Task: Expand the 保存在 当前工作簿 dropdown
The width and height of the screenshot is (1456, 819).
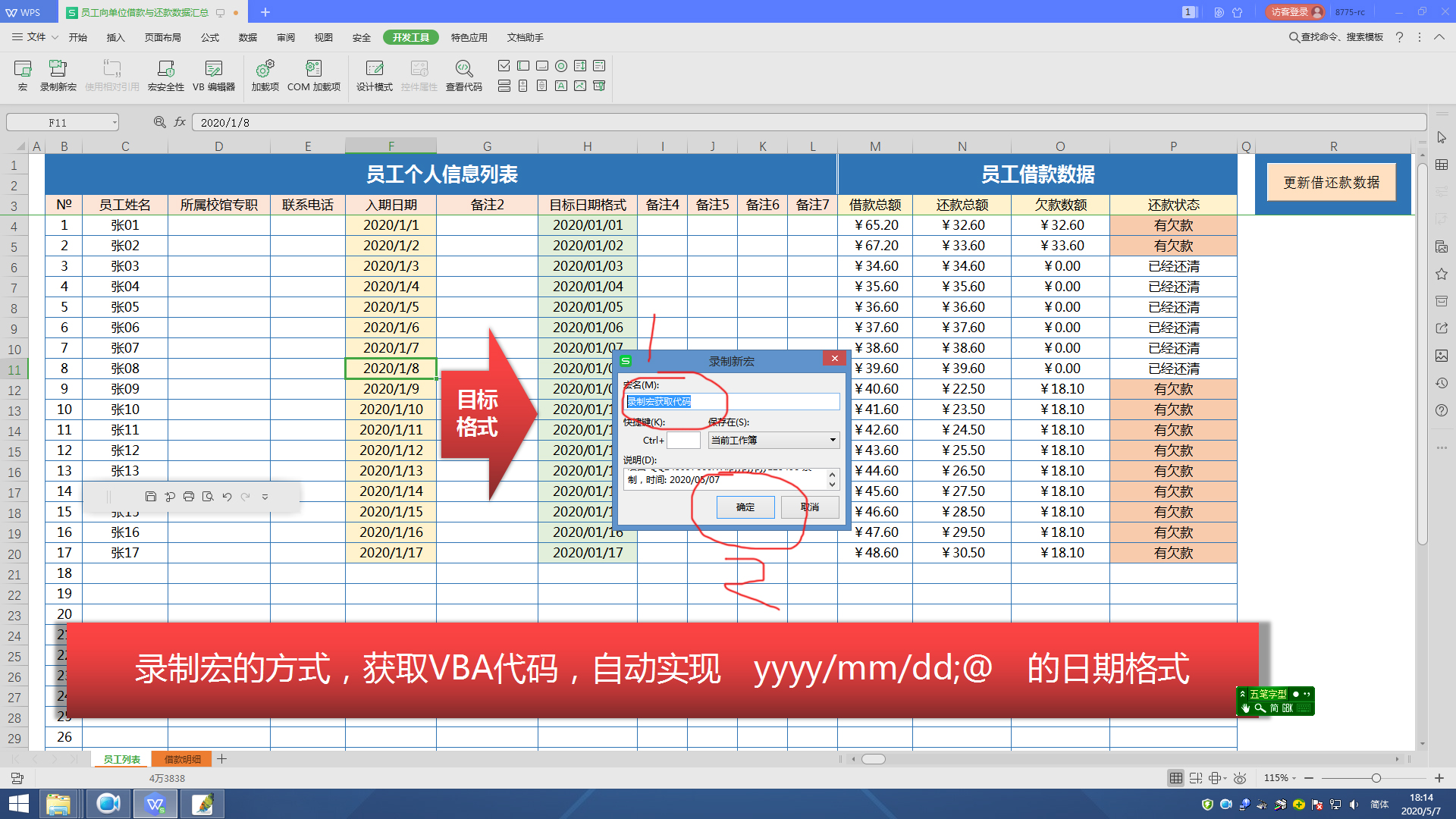Action: [x=832, y=440]
